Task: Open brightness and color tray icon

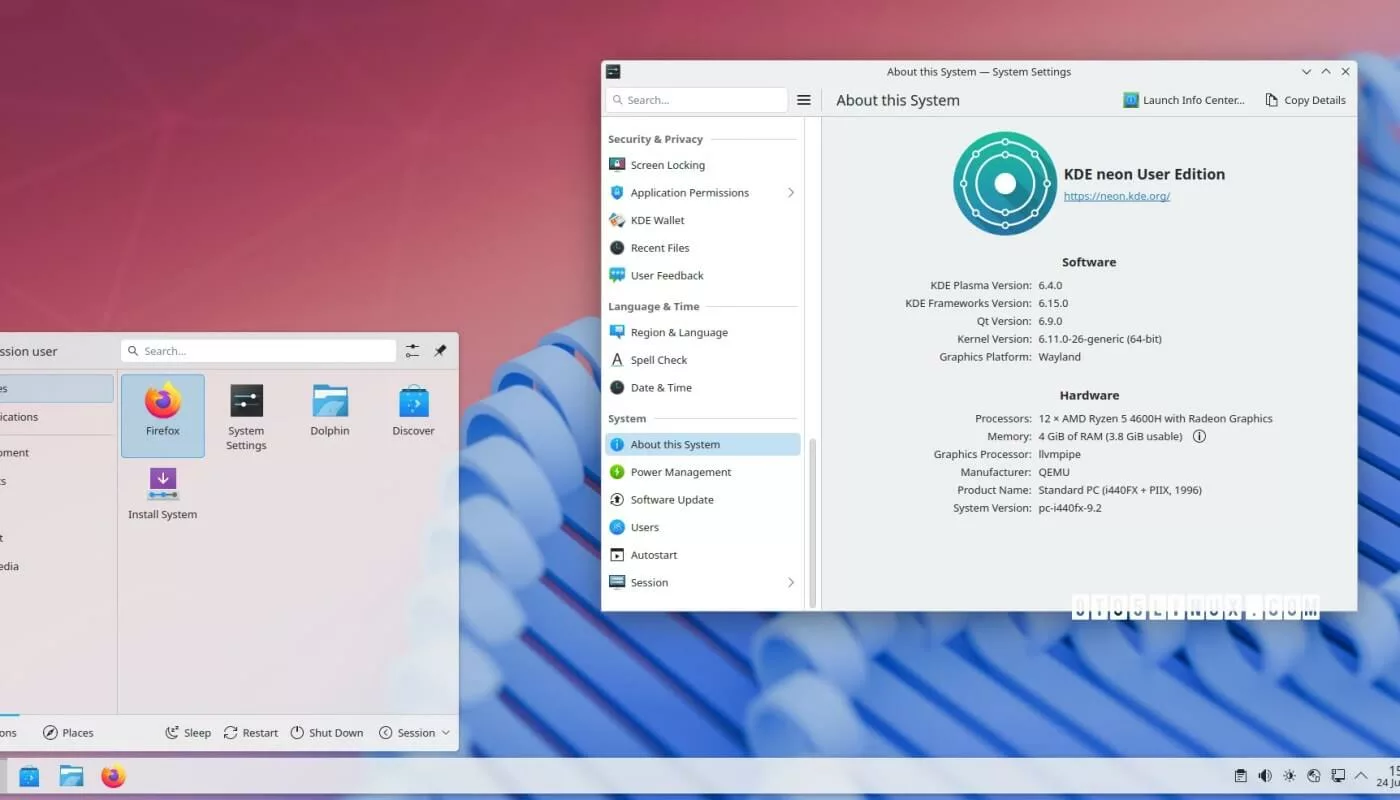Action: (1289, 776)
